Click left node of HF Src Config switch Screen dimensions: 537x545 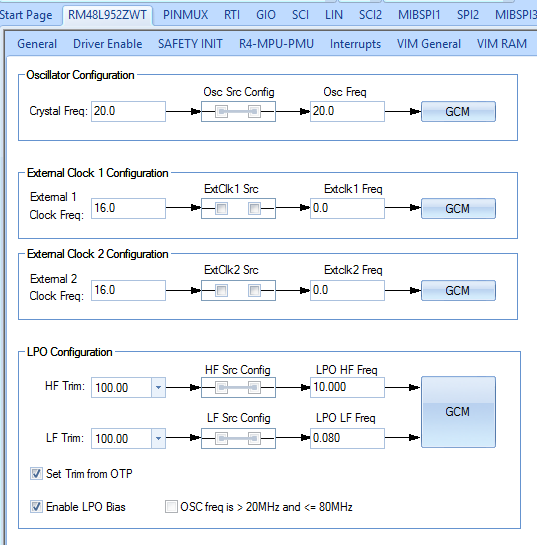click(x=221, y=388)
